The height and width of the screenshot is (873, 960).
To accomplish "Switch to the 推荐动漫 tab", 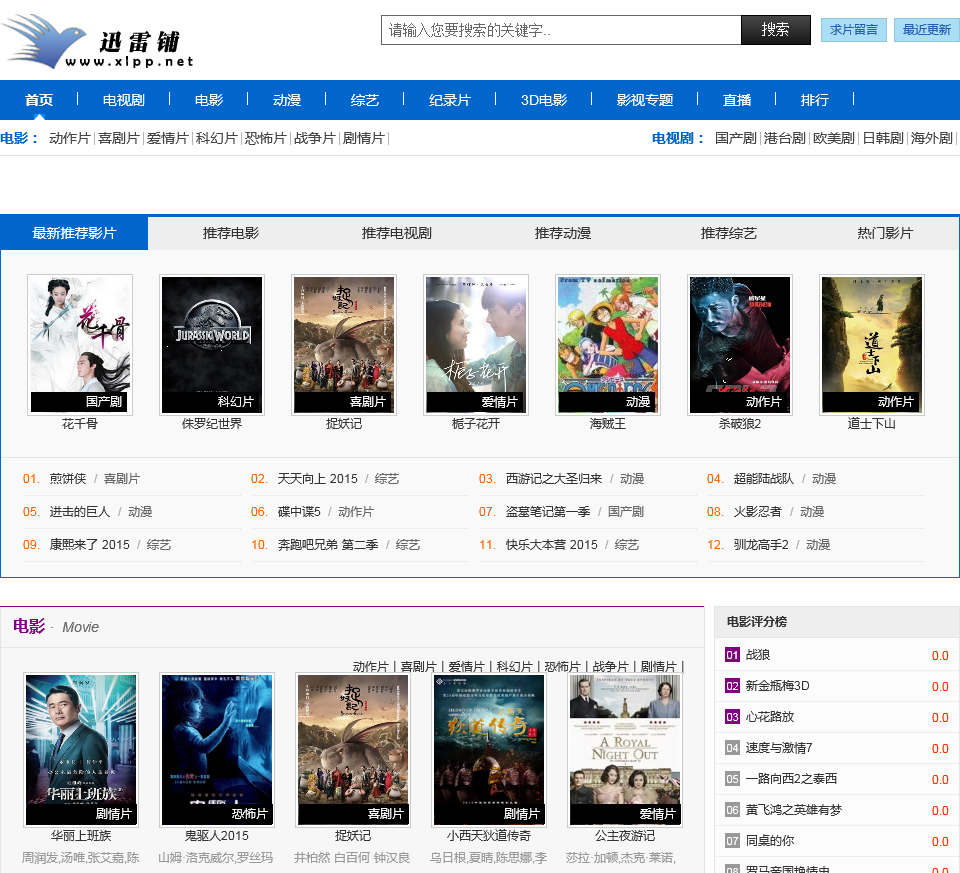I will (x=563, y=233).
